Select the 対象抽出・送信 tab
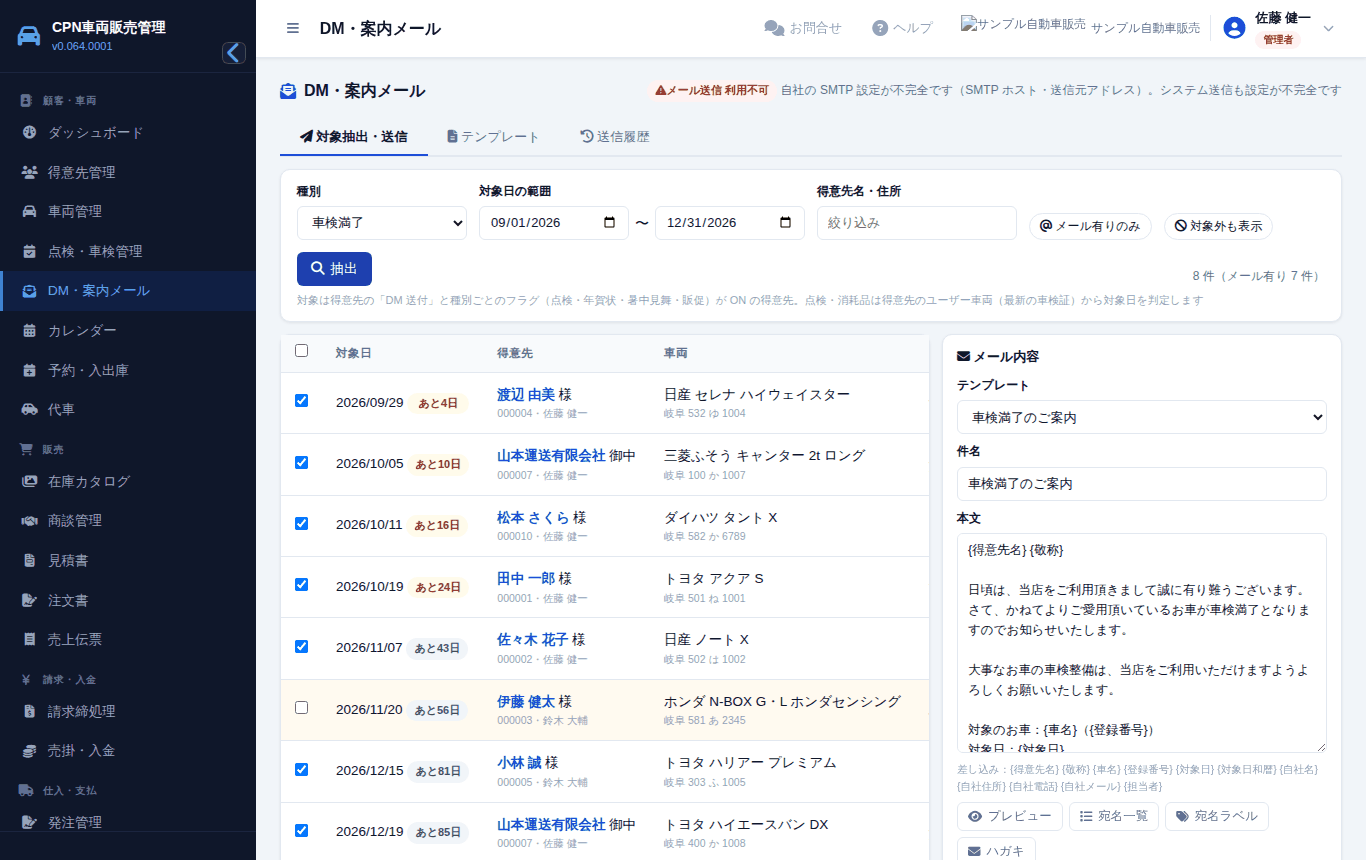1366x860 pixels. [354, 137]
